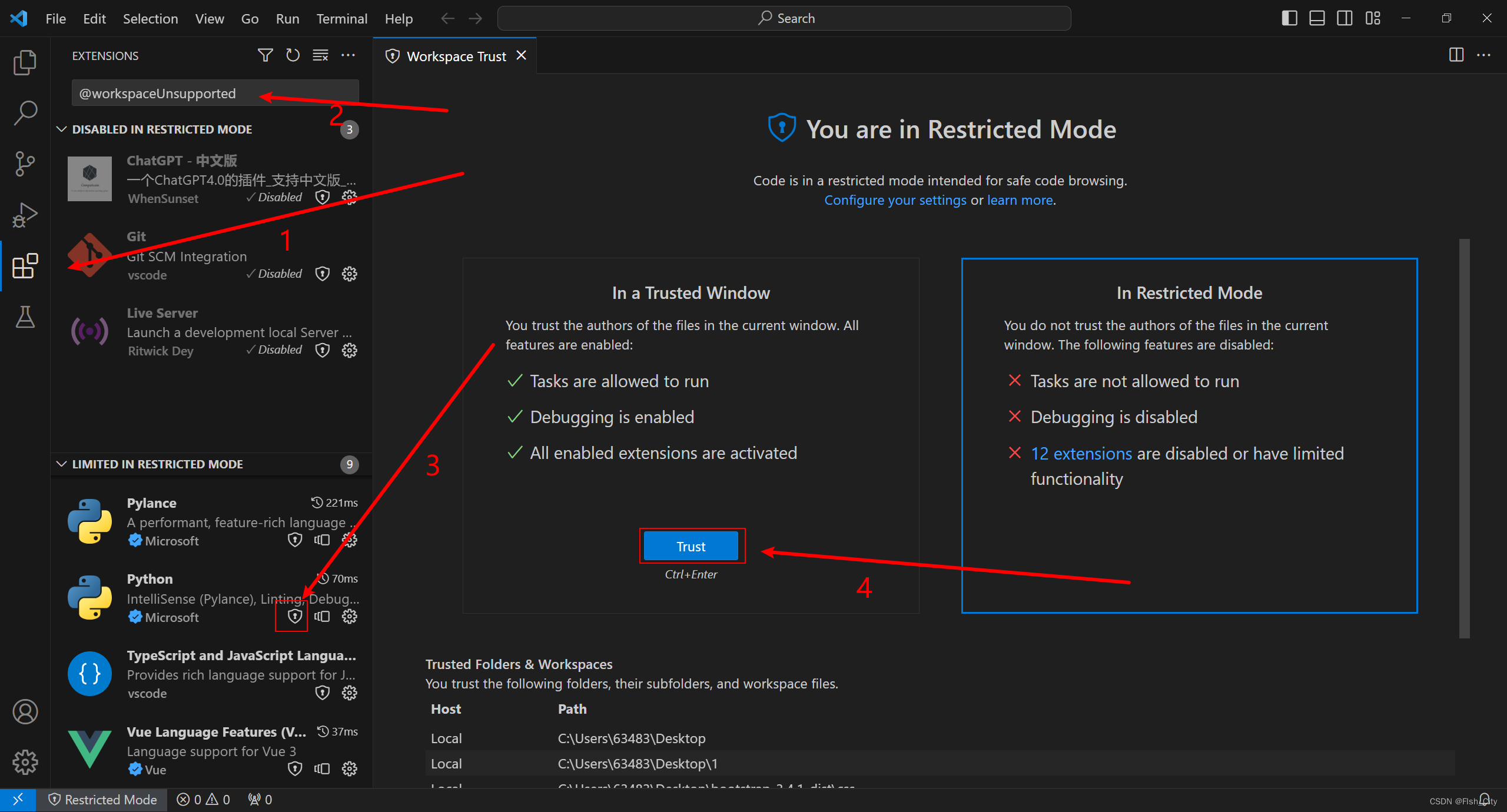This screenshot has width=1507, height=812.
Task: Open the learn more link
Action: tap(1018, 200)
